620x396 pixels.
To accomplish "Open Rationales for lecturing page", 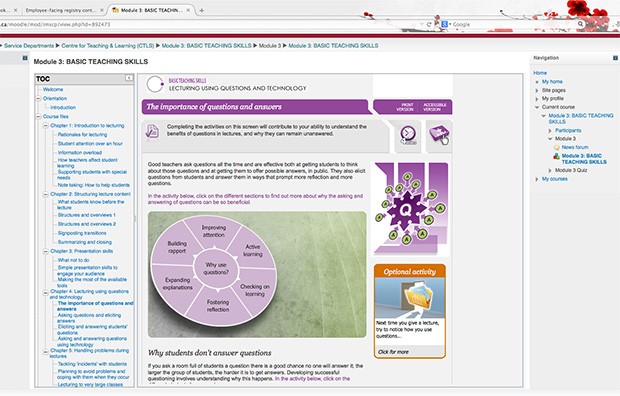I will [82, 135].
